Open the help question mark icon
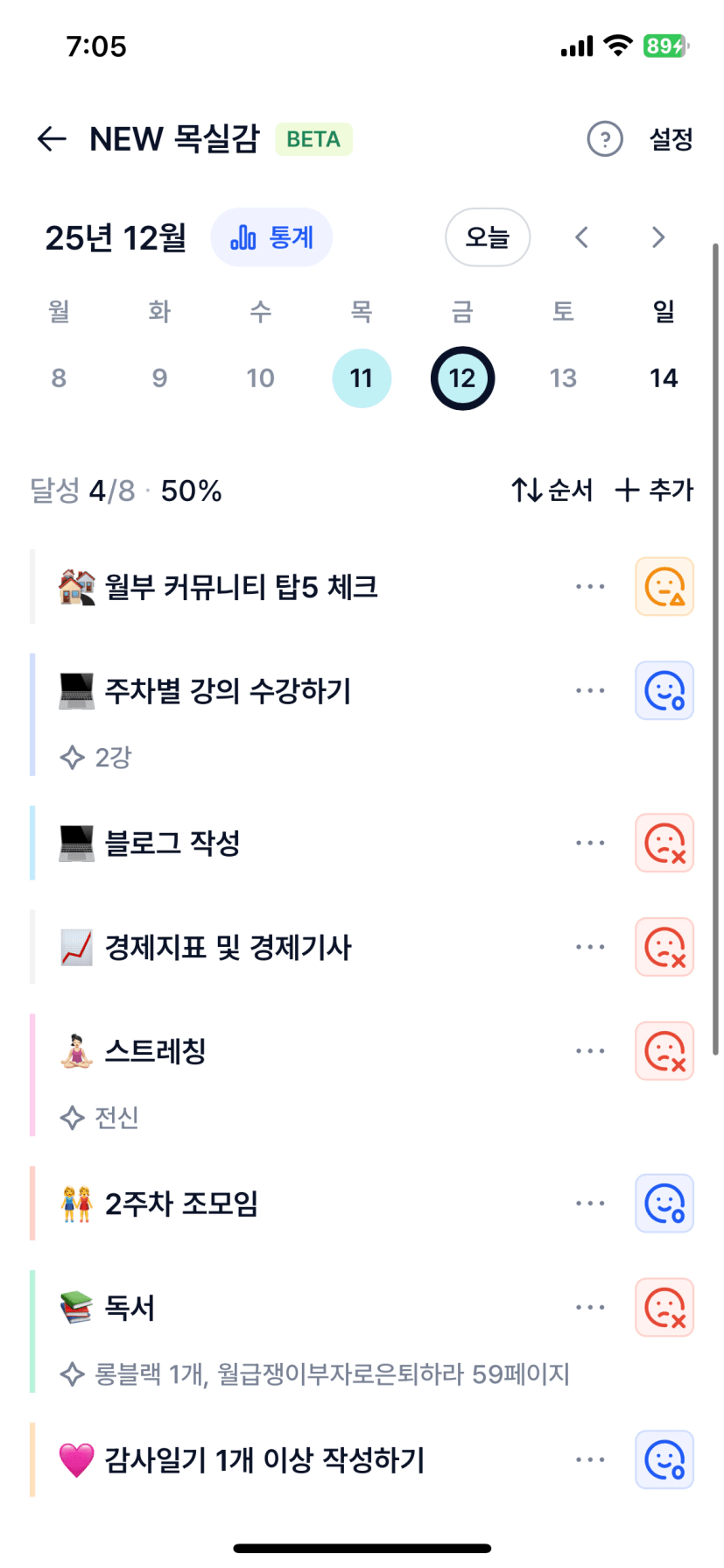Viewport: 724px width, 1568px height. tap(604, 139)
